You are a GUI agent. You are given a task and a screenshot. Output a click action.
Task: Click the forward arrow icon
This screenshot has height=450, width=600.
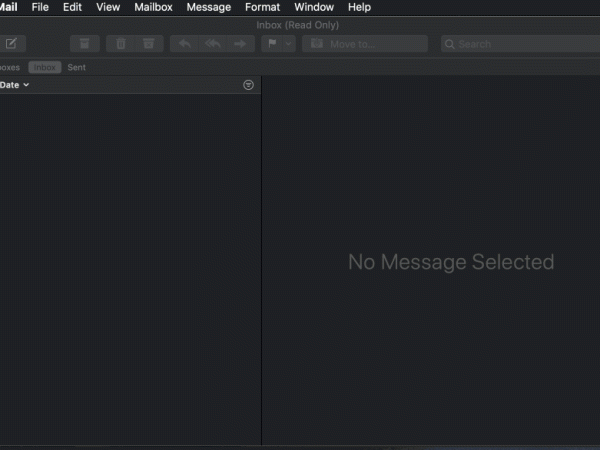coord(239,44)
